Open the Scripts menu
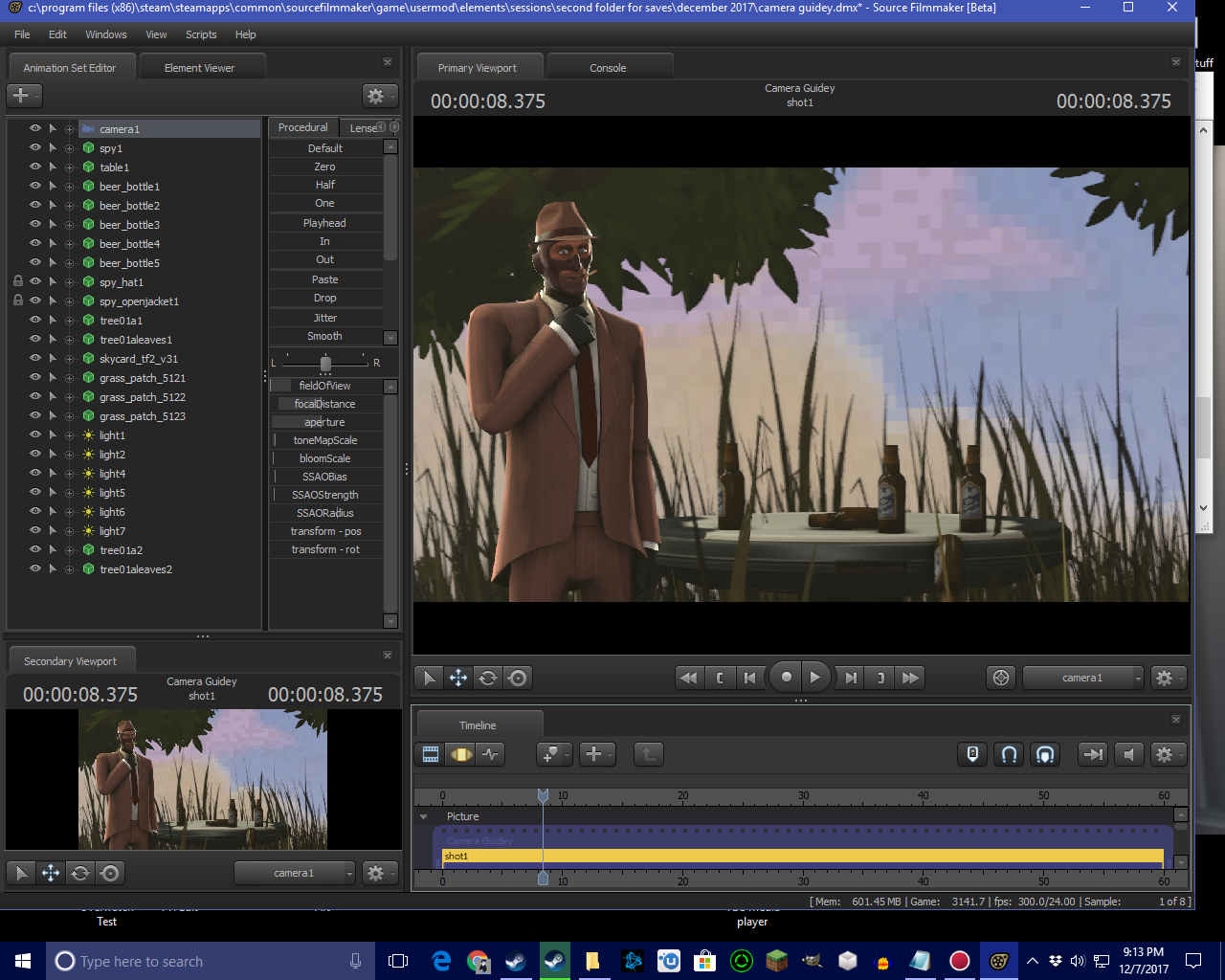The image size is (1225, 980). (x=201, y=34)
